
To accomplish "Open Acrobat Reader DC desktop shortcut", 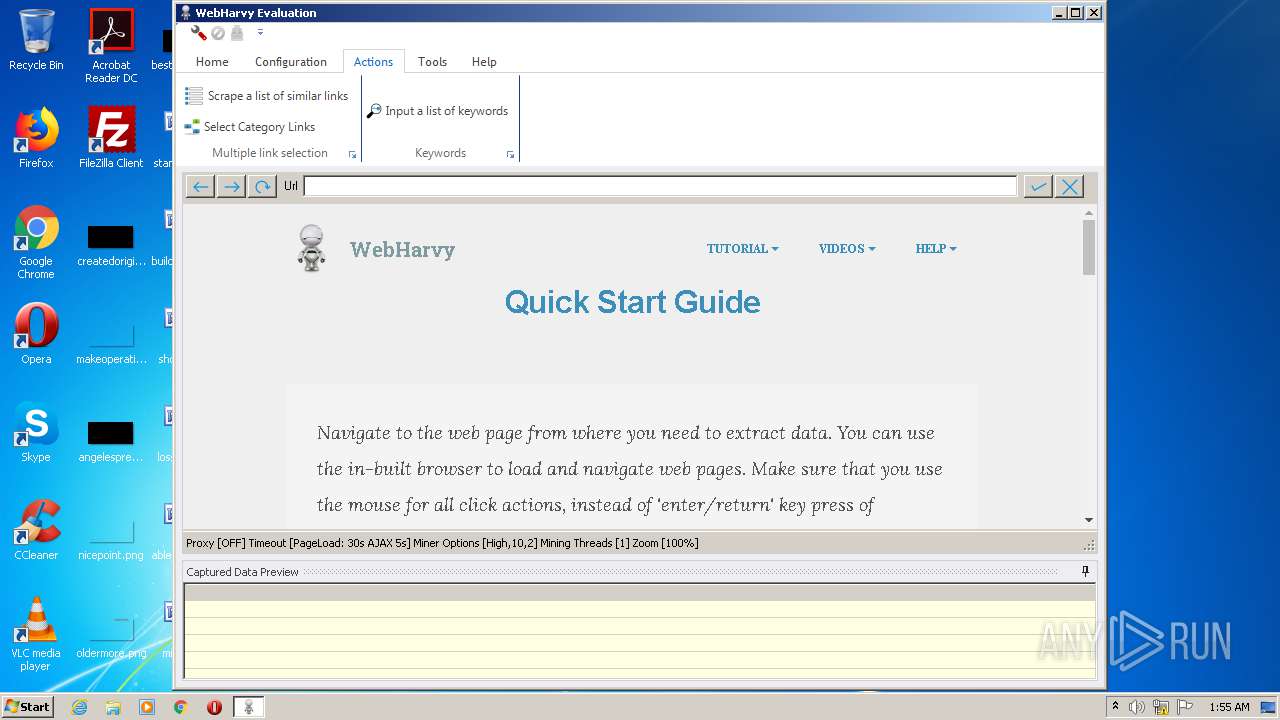I will coord(111,46).
